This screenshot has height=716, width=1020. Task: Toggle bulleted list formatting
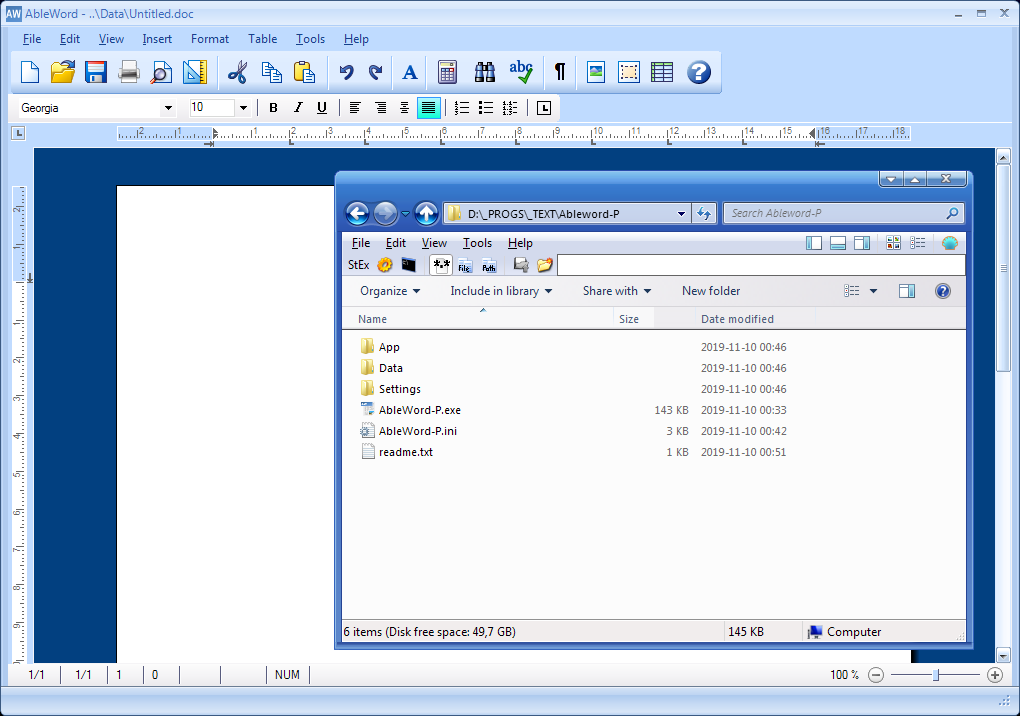[x=486, y=108]
